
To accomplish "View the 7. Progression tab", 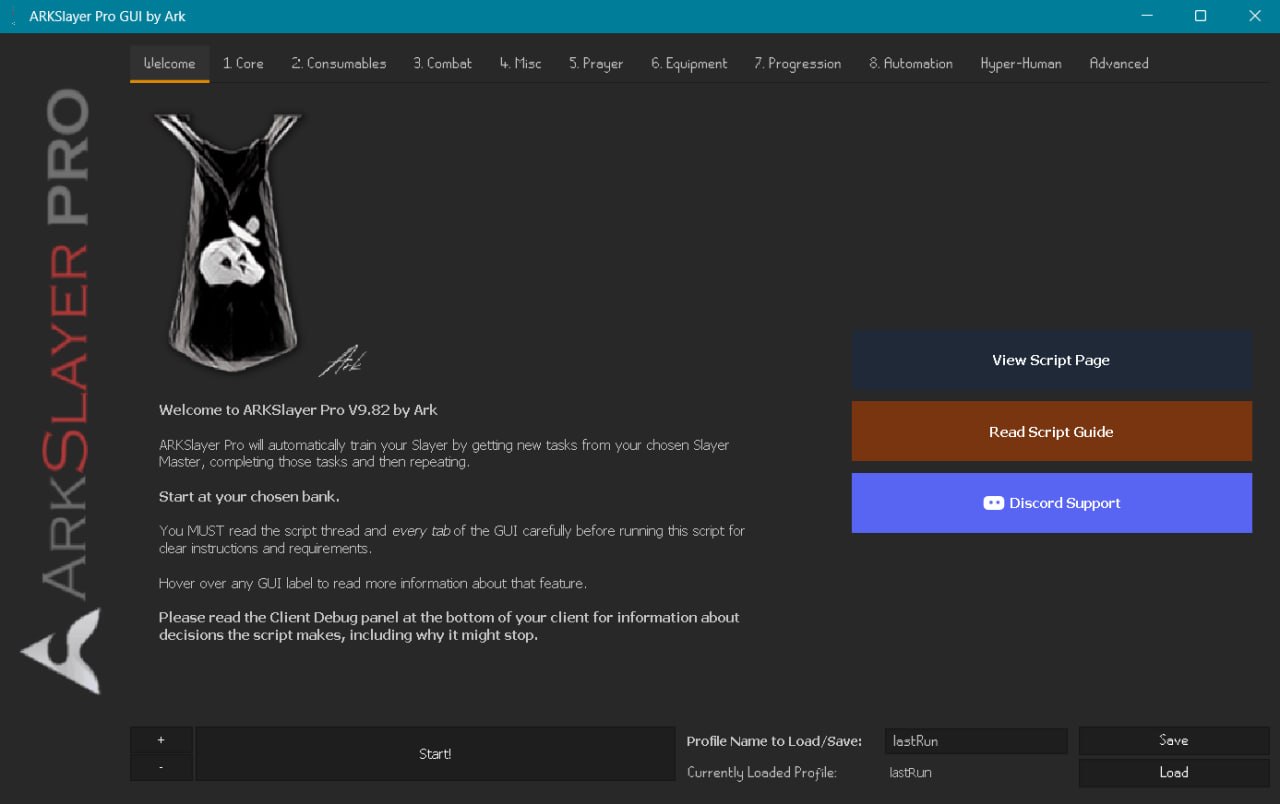I will click(798, 63).
